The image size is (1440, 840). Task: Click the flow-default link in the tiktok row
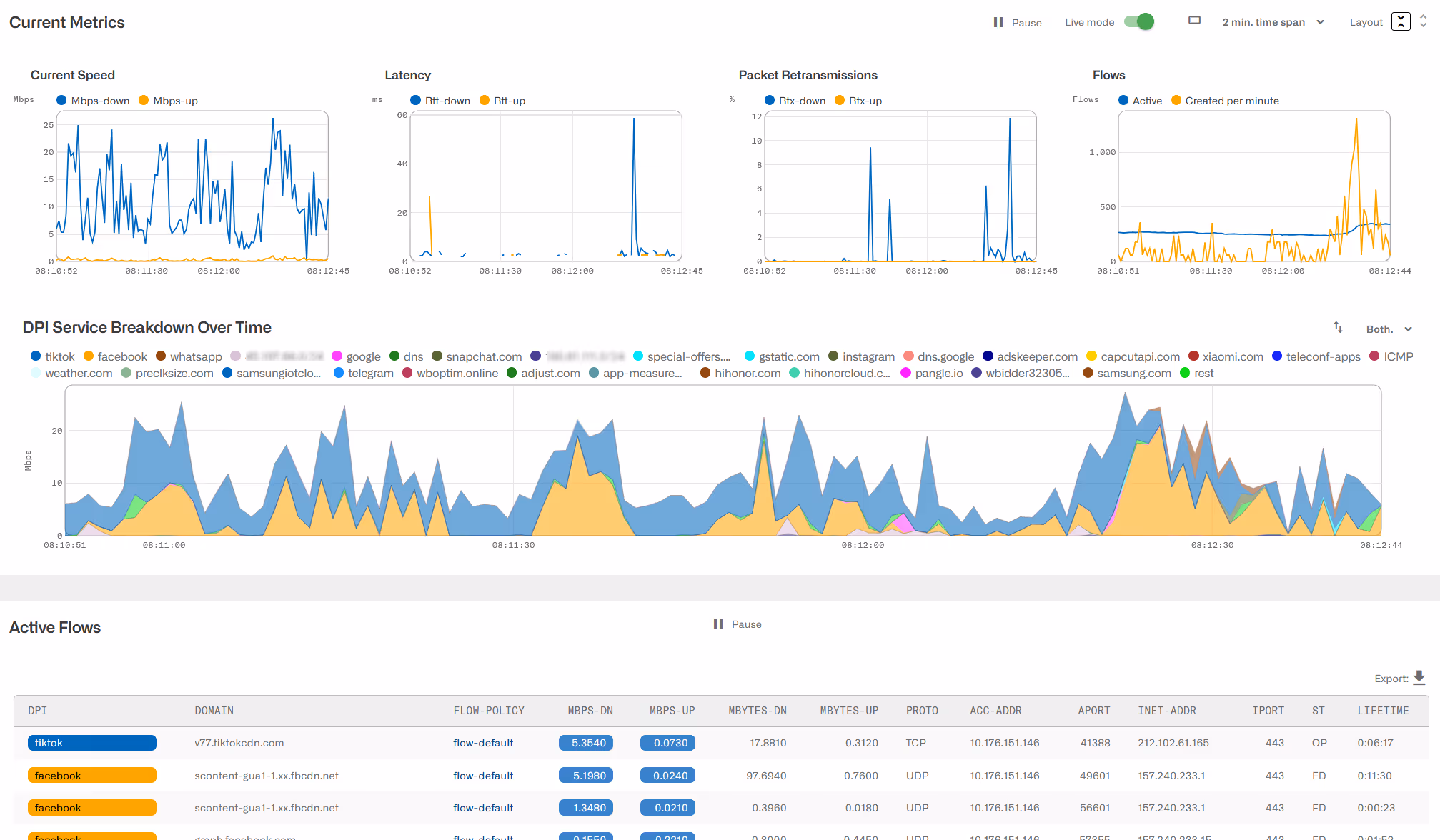[x=483, y=743]
